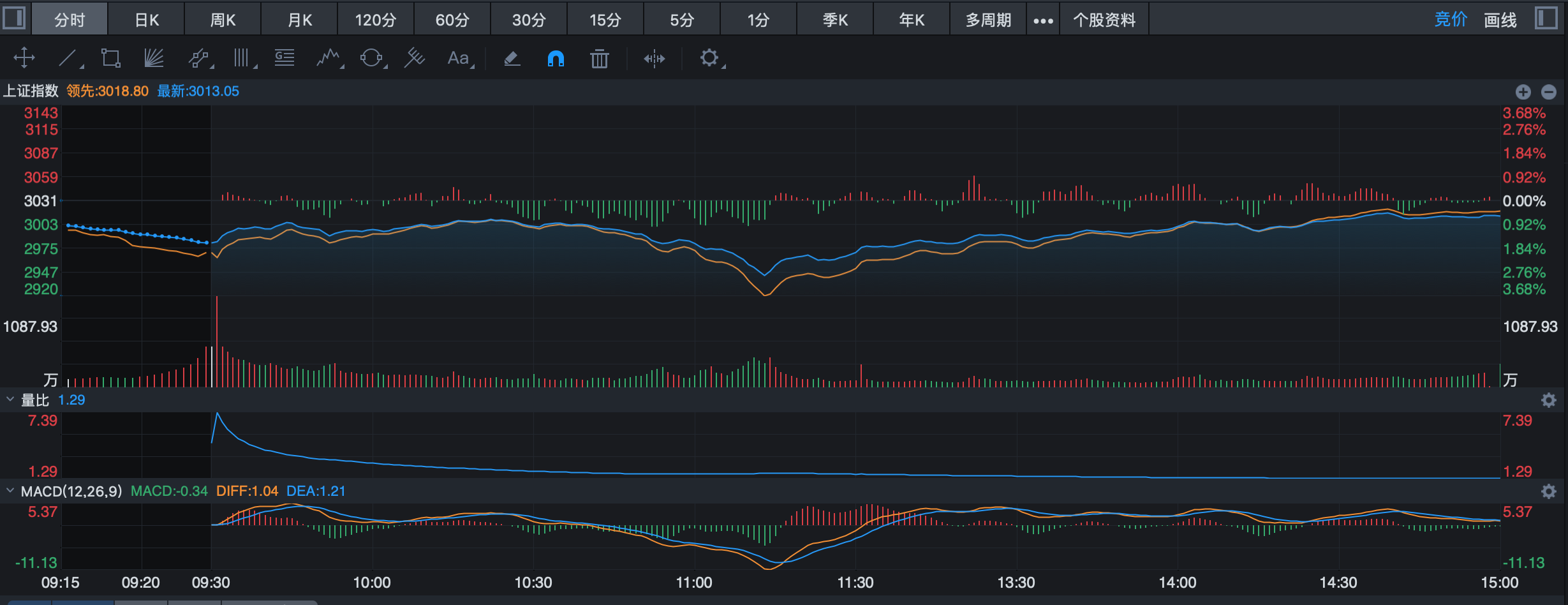The height and width of the screenshot is (605, 1568).
Task: Switch to 年K tab
Action: click(x=912, y=20)
